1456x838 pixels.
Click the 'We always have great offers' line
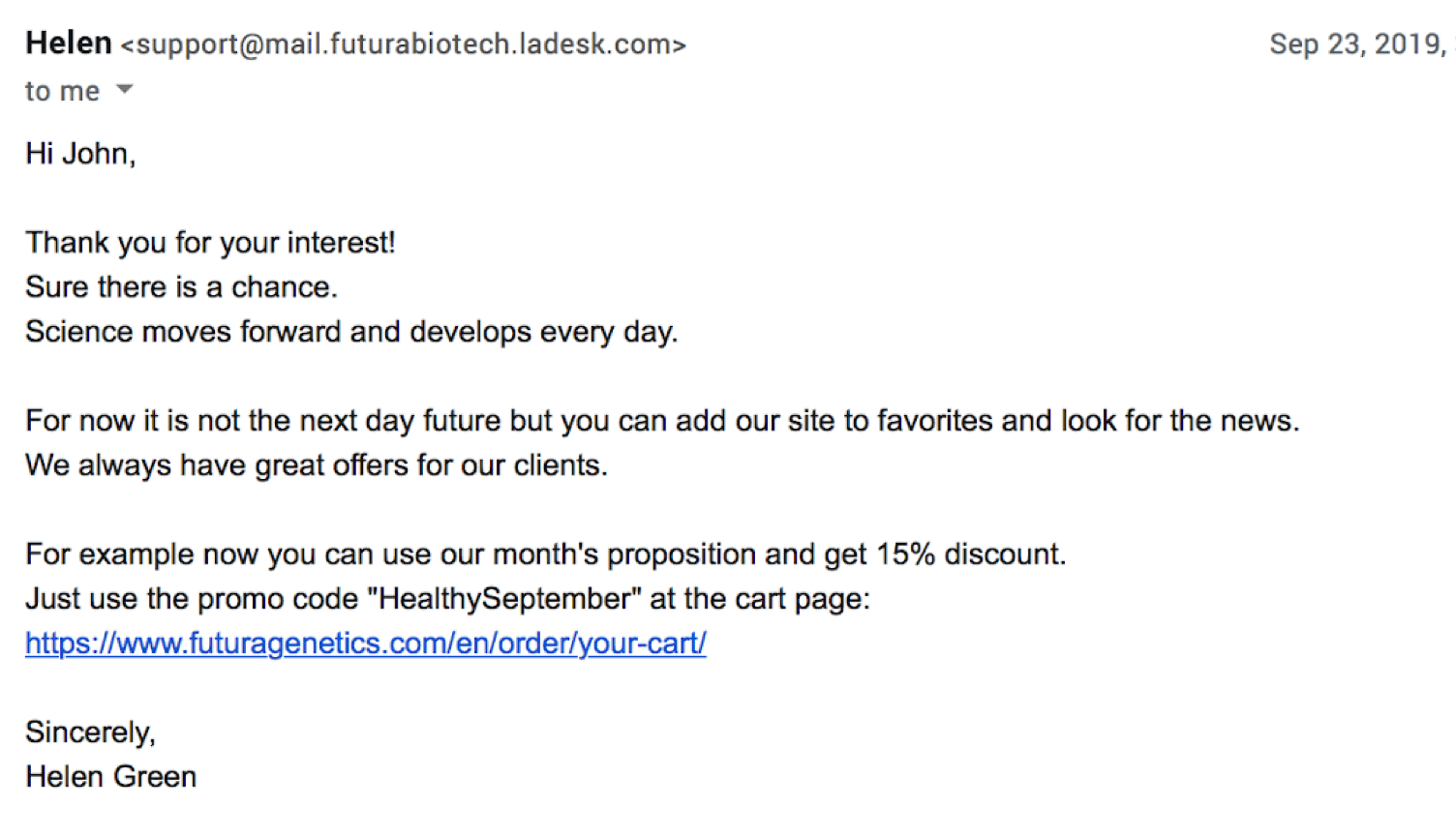pyautogui.click(x=317, y=465)
